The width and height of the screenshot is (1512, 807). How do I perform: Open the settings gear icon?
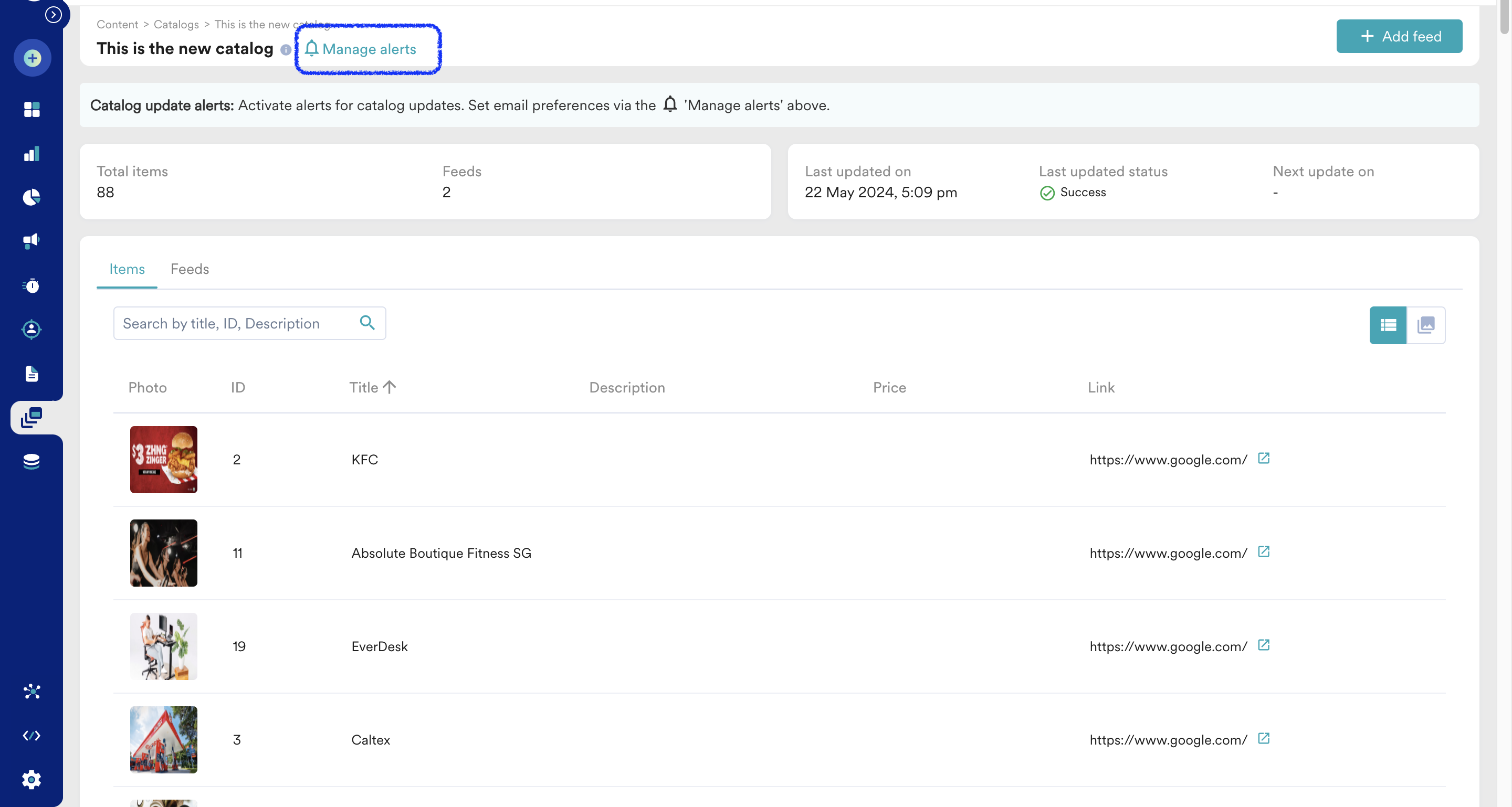tap(31, 779)
